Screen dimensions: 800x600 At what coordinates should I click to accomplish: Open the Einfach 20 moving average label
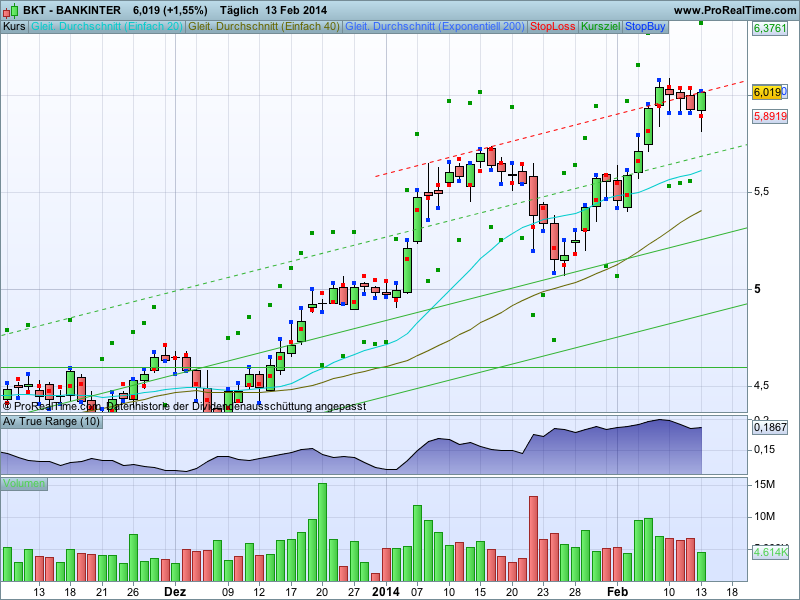point(107,27)
